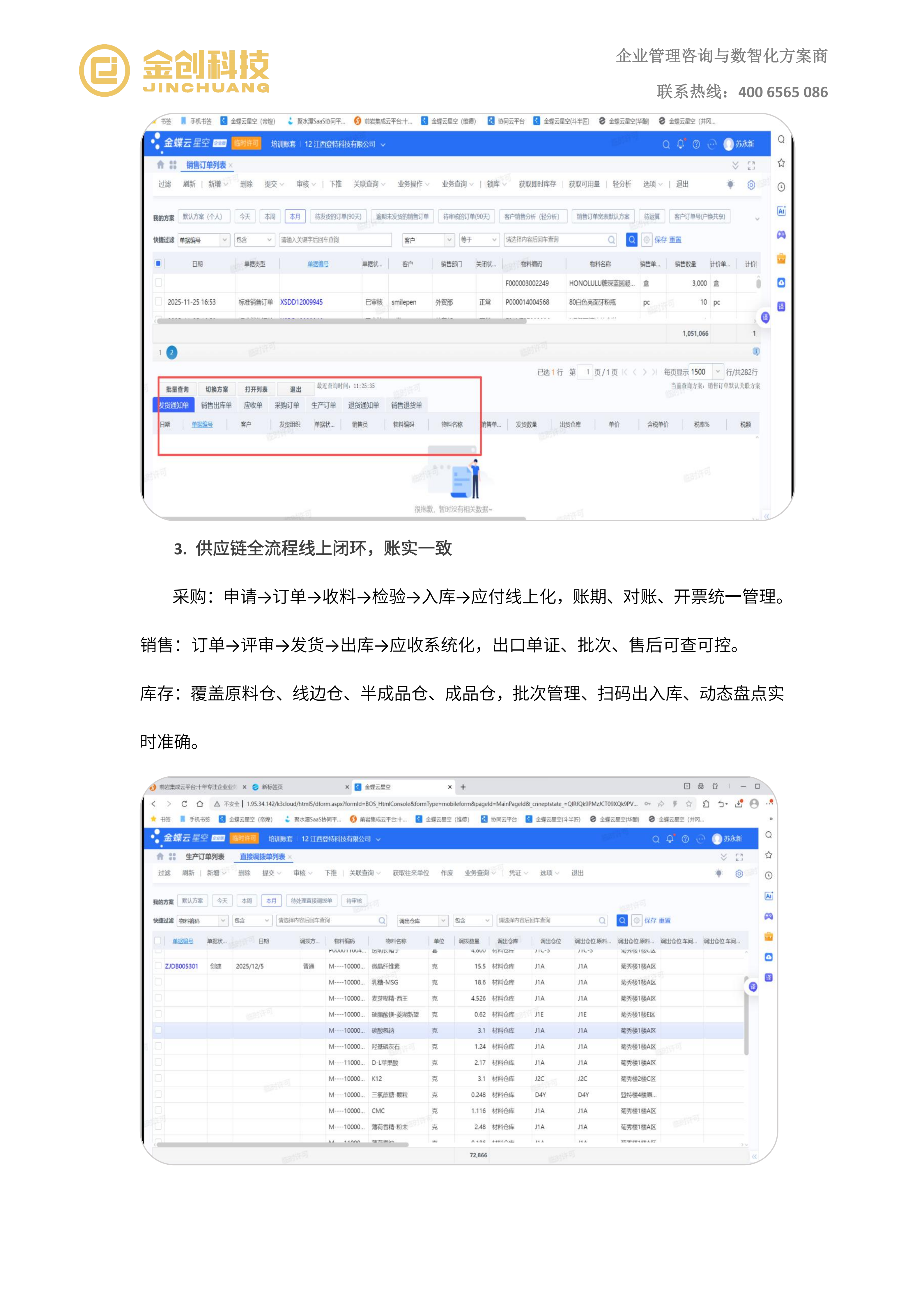This screenshot has width=924, height=1307.
Task: Switch to 应收单 tab
Action: click(x=253, y=405)
